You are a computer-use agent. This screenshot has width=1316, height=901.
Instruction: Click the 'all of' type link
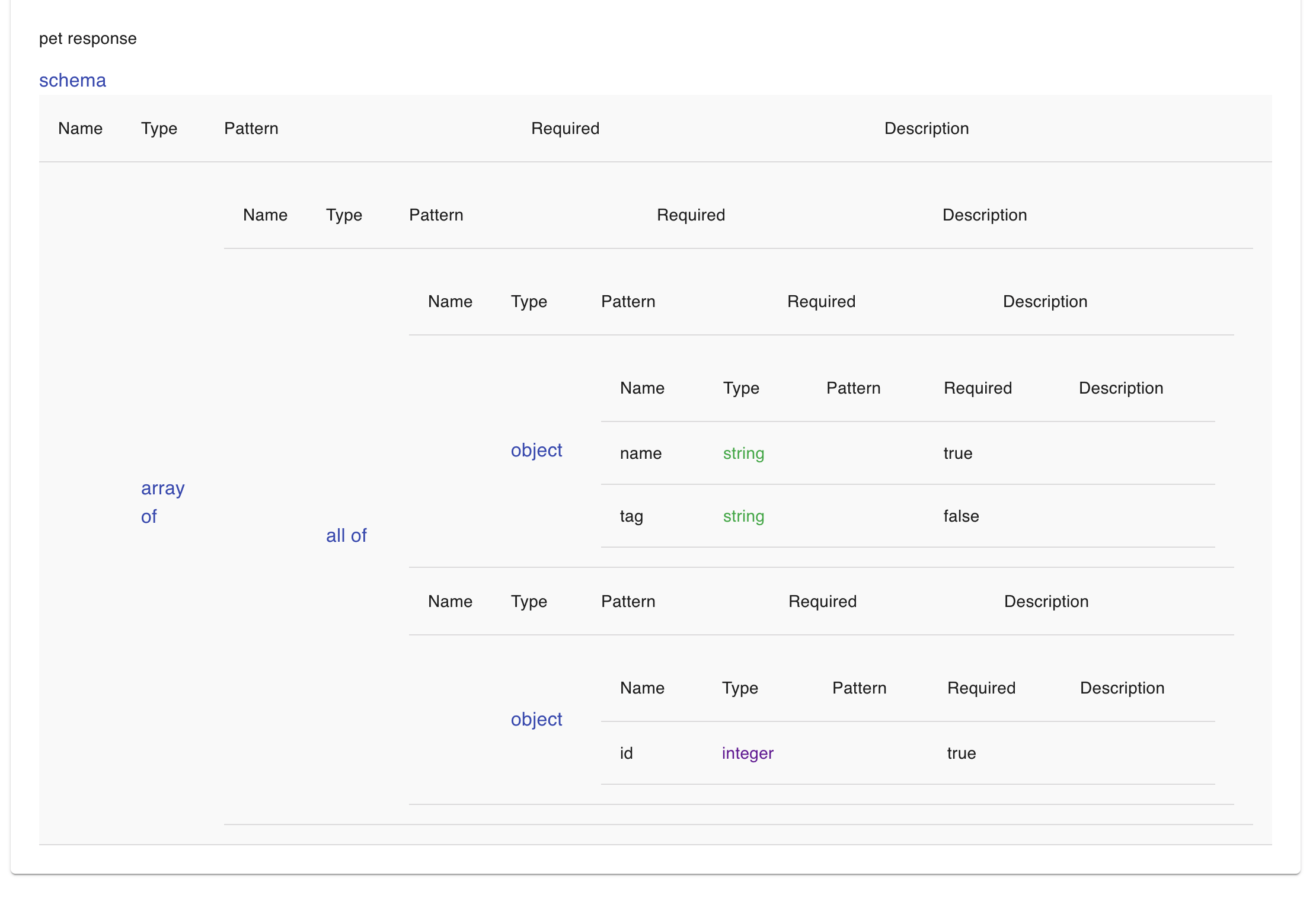coord(346,535)
